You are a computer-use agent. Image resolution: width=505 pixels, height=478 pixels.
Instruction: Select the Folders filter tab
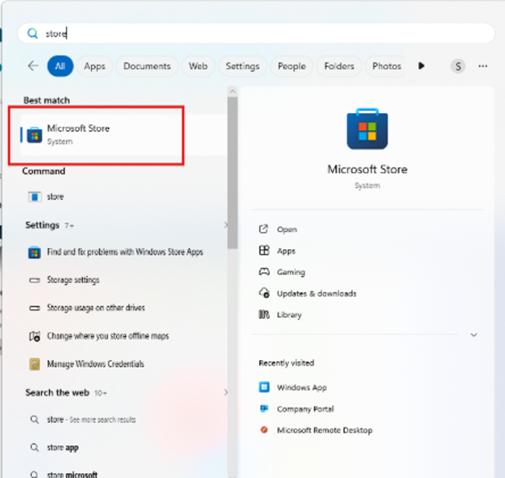point(339,66)
